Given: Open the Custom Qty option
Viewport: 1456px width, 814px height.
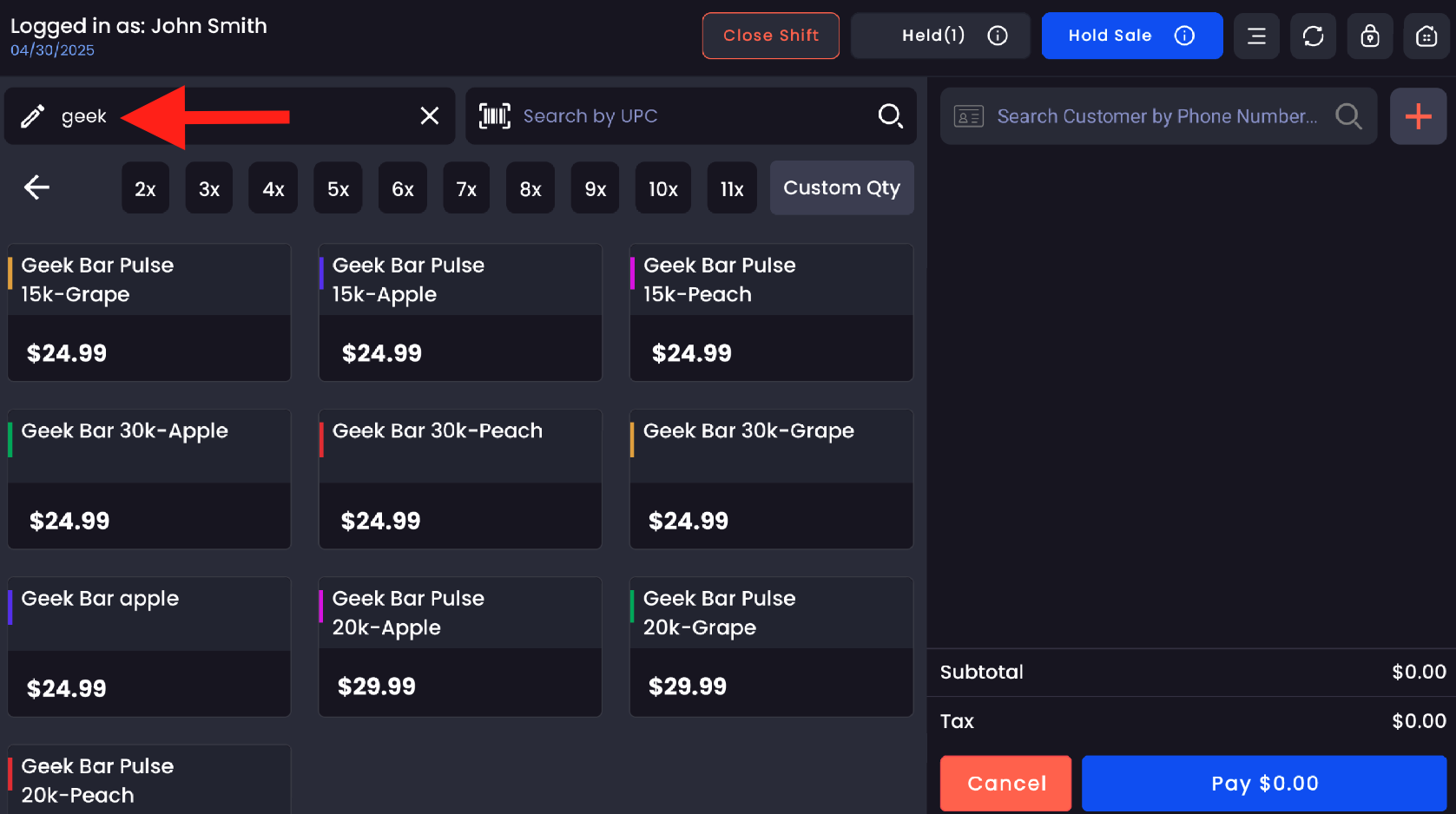Looking at the screenshot, I should tap(841, 188).
